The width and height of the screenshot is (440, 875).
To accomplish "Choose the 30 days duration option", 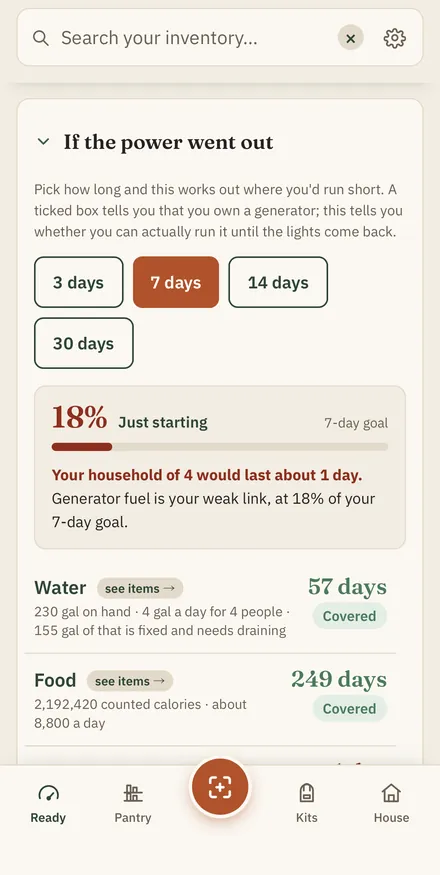I will (x=84, y=343).
